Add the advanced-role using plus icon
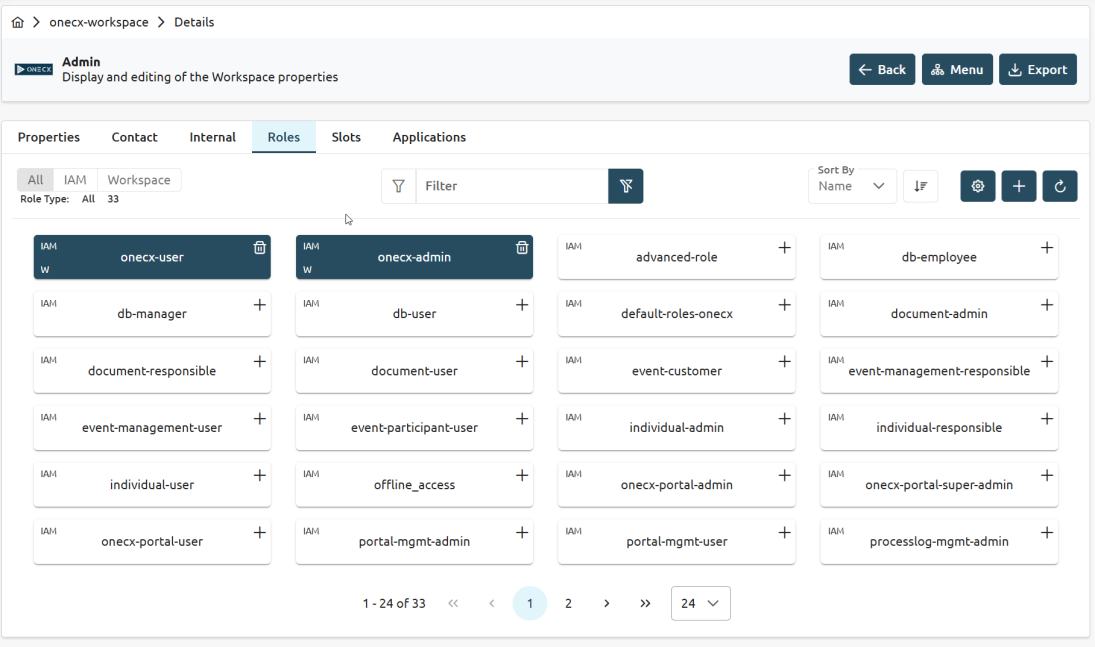1095x647 pixels. pyautogui.click(x=784, y=247)
